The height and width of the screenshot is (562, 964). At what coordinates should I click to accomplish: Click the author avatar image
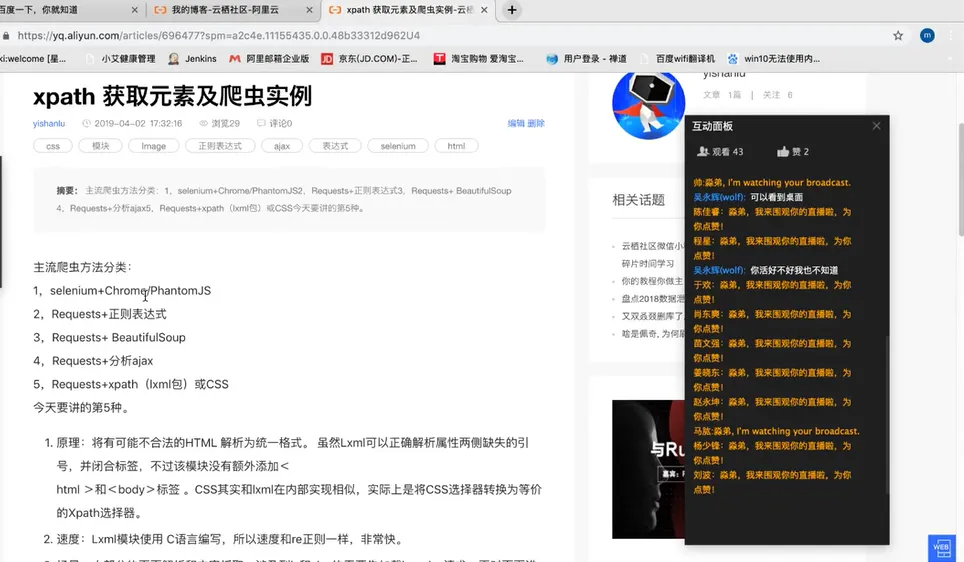click(649, 105)
